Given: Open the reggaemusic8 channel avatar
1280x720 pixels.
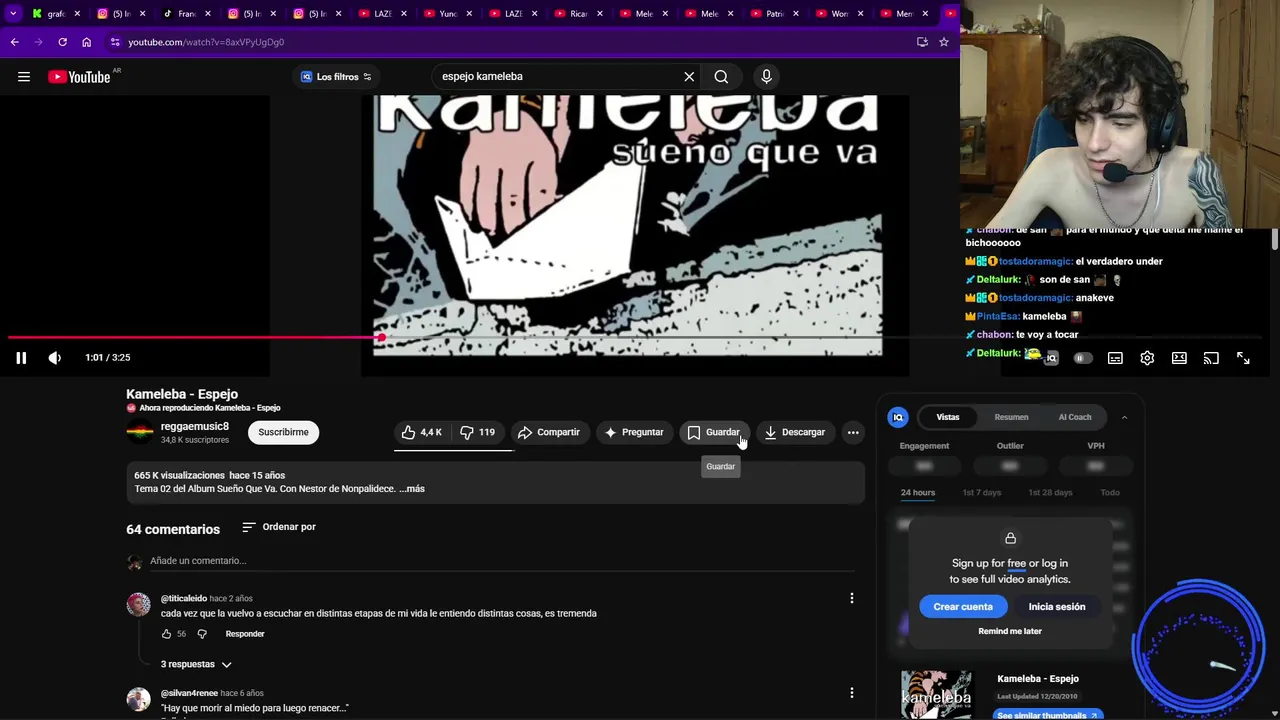Looking at the screenshot, I should [x=139, y=432].
